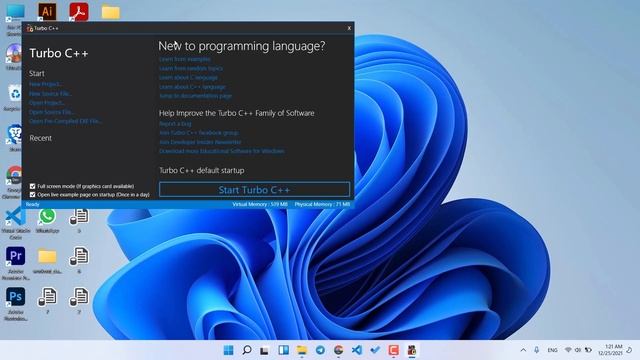The width and height of the screenshot is (640, 360).
Task: Select the Adobe Illustrator desktop icon
Action: point(47,11)
